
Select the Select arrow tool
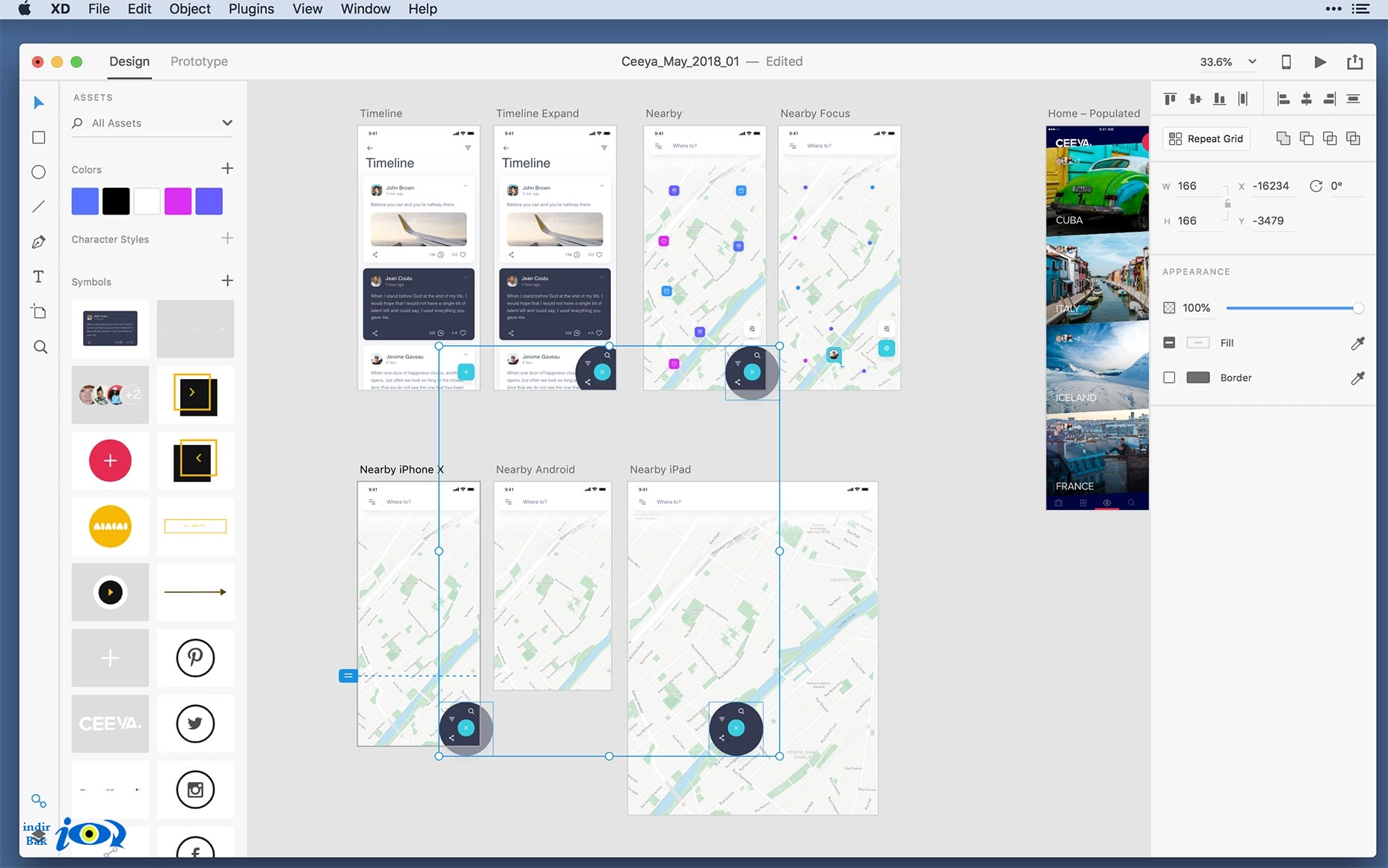[x=39, y=102]
